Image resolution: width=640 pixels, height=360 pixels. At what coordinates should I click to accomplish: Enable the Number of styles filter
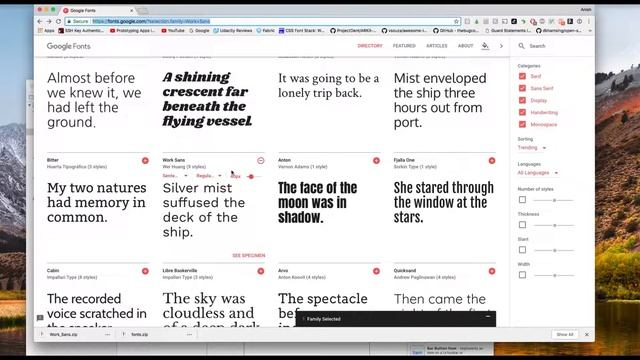[x=522, y=200]
